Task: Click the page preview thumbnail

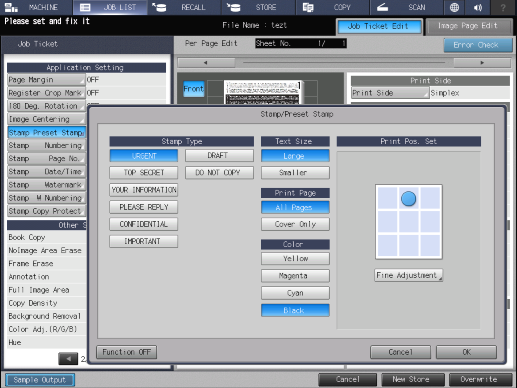Action: (263, 92)
